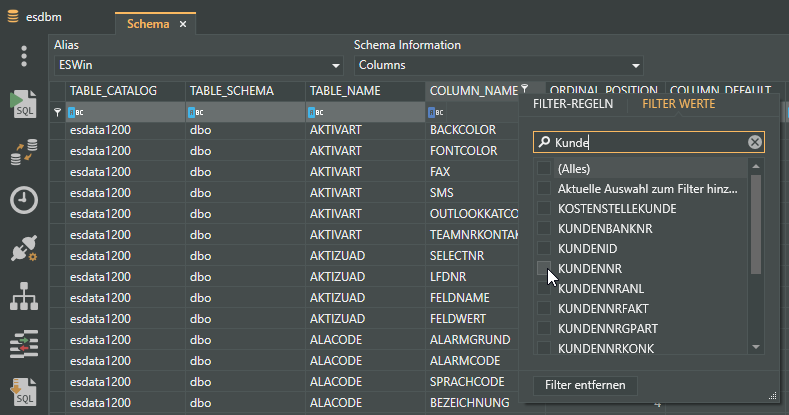
Task: Clear the Kunde search text
Action: click(x=754, y=142)
